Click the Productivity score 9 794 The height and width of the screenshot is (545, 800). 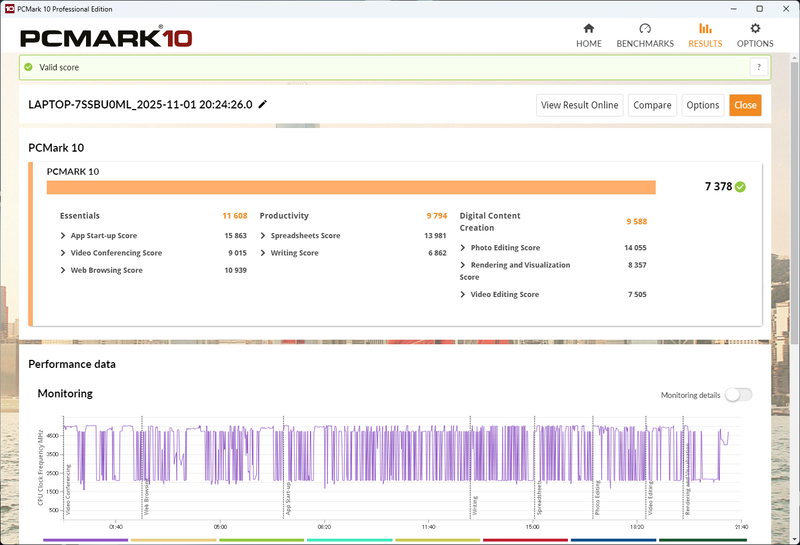pyautogui.click(x=437, y=216)
